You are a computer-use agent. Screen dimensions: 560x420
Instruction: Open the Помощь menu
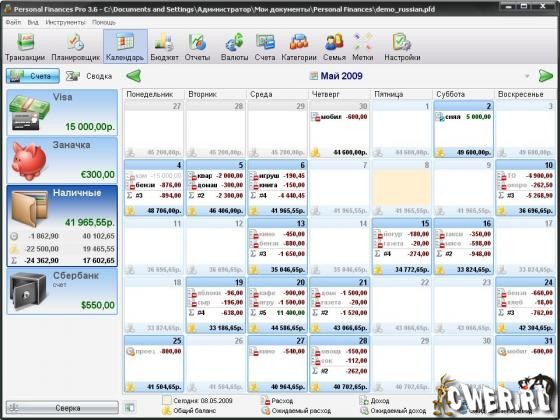tap(104, 22)
